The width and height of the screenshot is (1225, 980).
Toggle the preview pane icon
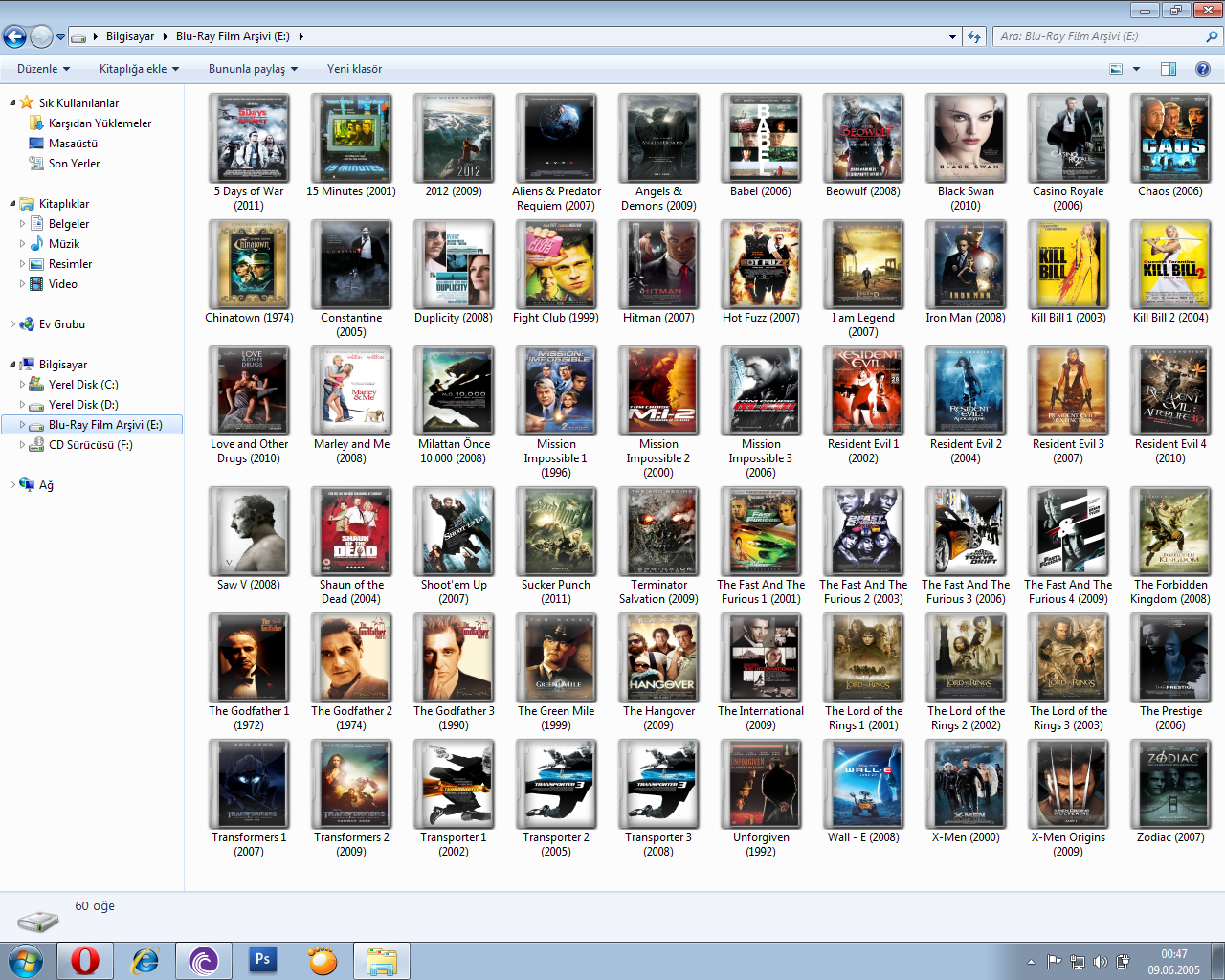tap(1168, 69)
